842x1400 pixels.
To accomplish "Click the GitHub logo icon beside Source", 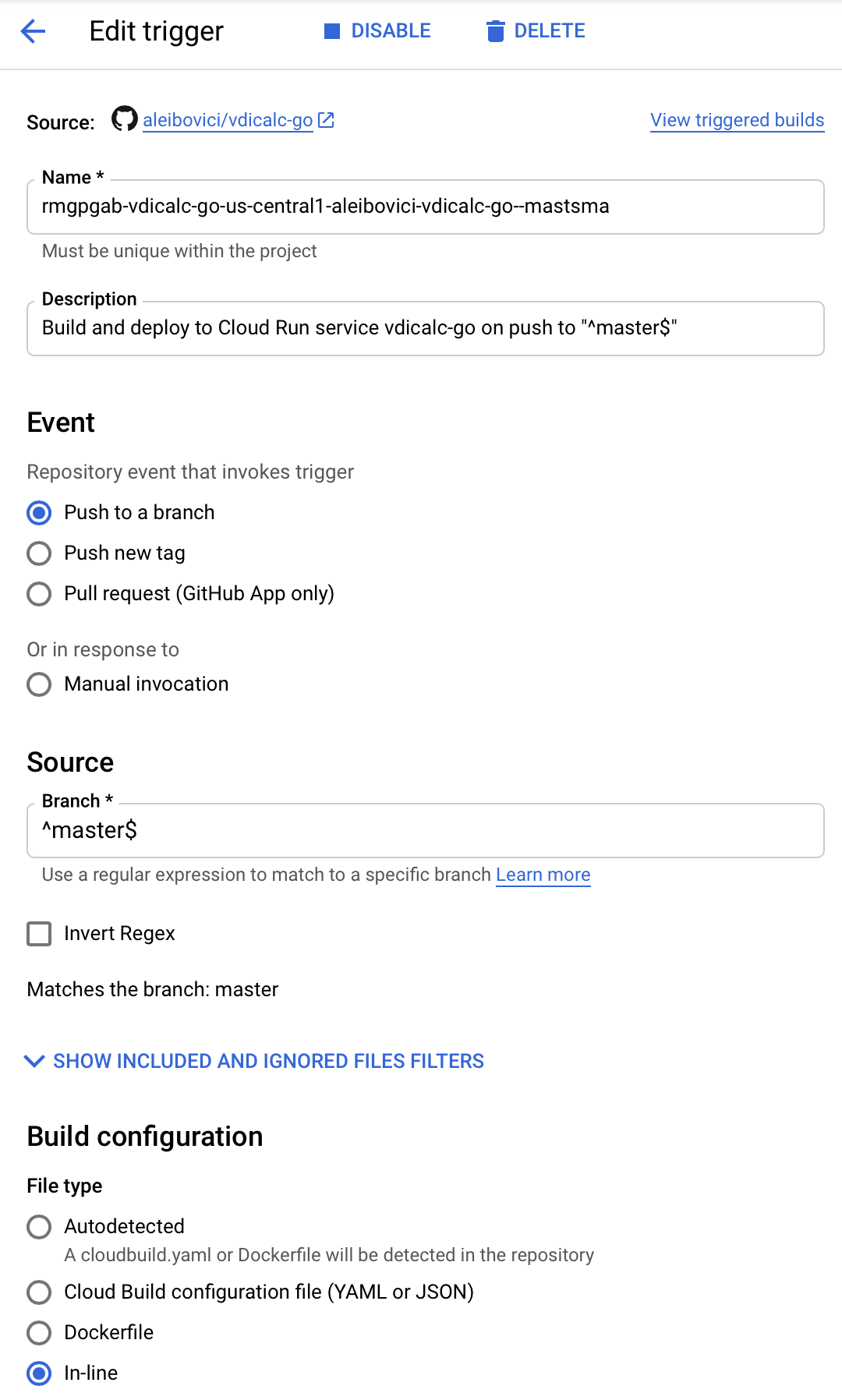I will click(x=124, y=119).
